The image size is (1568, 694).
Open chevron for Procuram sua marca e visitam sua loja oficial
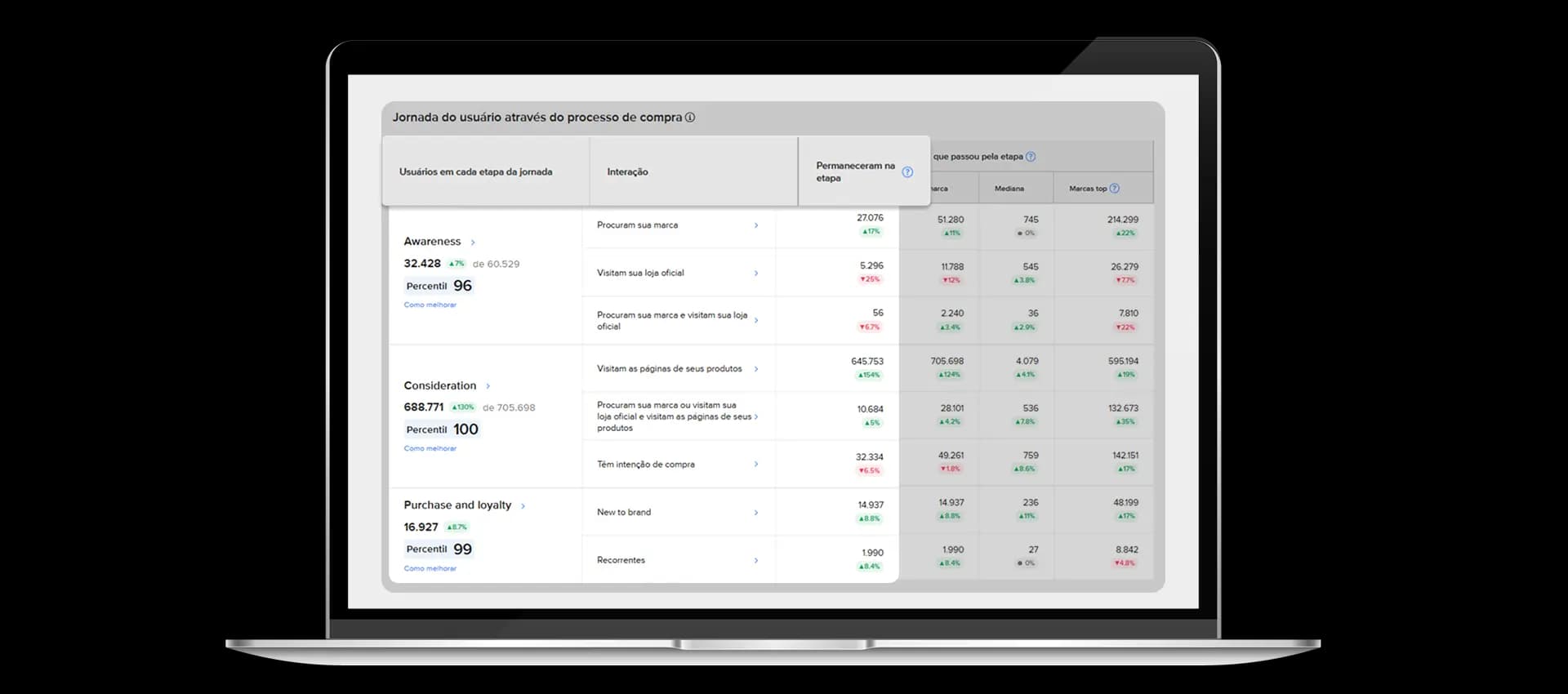click(x=756, y=321)
